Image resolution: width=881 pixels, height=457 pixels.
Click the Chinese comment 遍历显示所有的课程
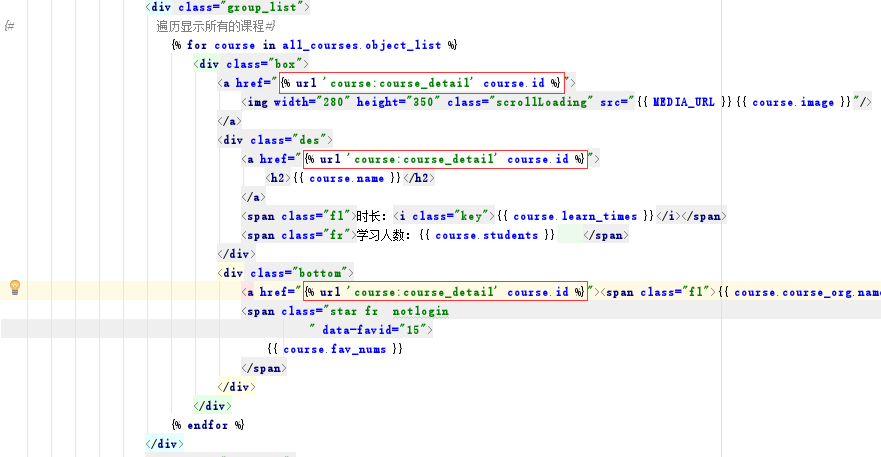point(210,26)
